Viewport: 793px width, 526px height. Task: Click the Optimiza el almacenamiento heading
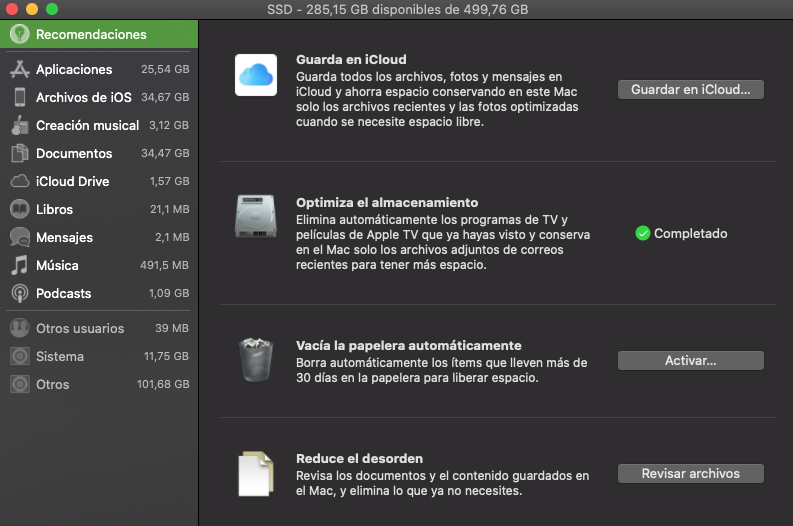387,202
